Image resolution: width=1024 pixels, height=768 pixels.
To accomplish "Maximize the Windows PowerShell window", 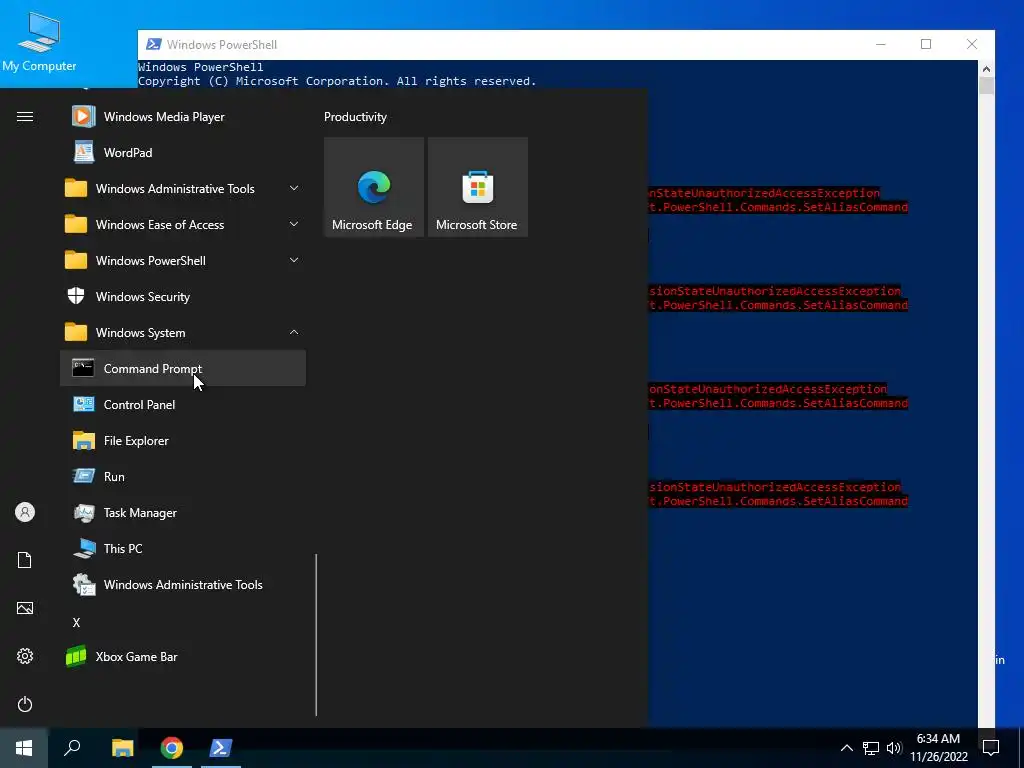I will [926, 44].
